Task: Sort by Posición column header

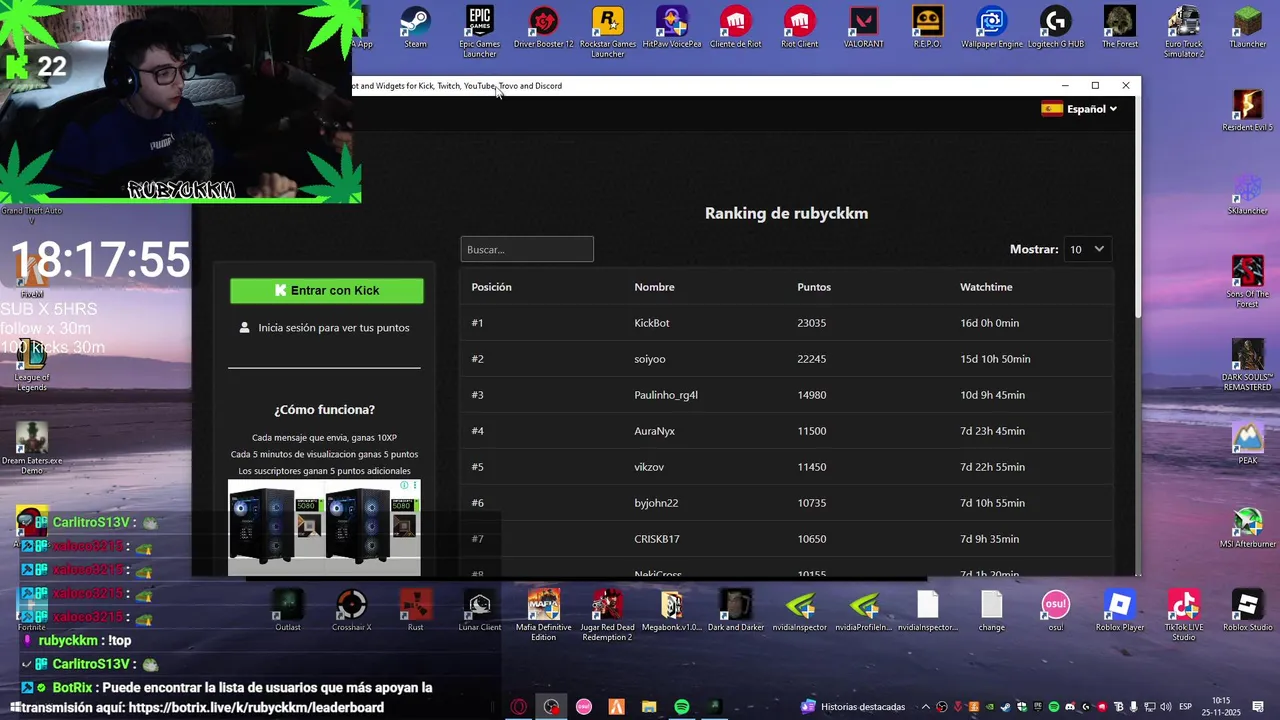Action: (x=491, y=287)
